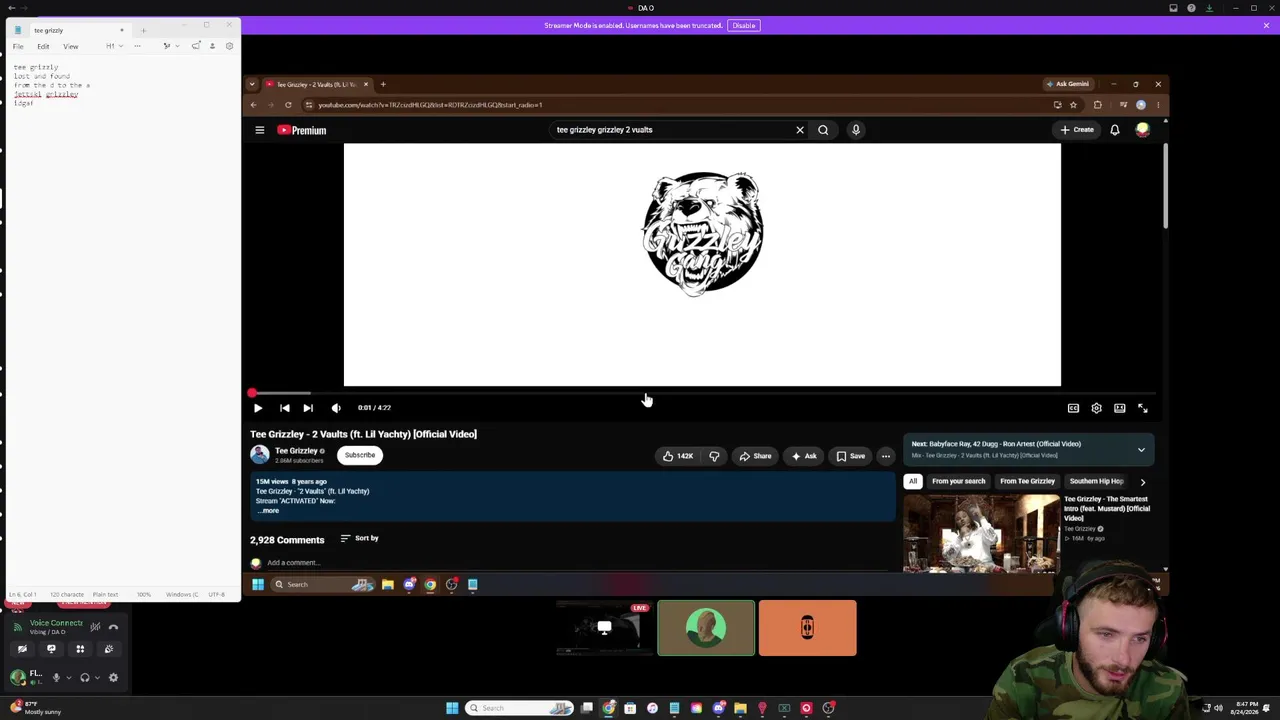The image size is (1280, 720).
Task: Open Chrome tab search dropdown
Action: (252, 84)
